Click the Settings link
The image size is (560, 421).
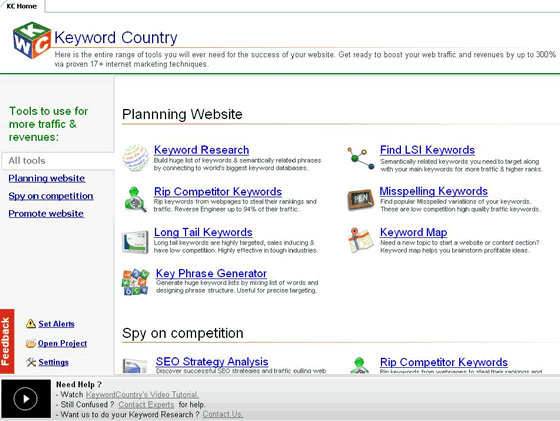coord(54,362)
